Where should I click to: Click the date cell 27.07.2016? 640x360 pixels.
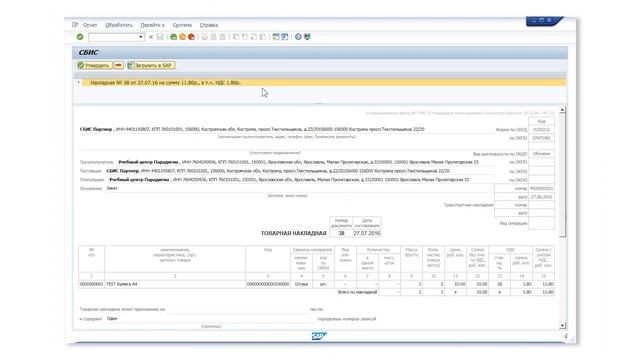coord(367,233)
